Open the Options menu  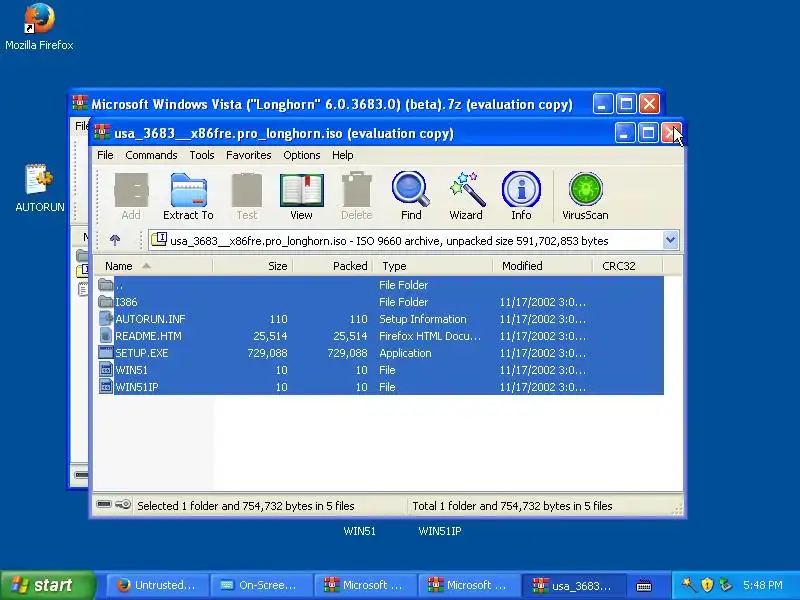pos(302,155)
